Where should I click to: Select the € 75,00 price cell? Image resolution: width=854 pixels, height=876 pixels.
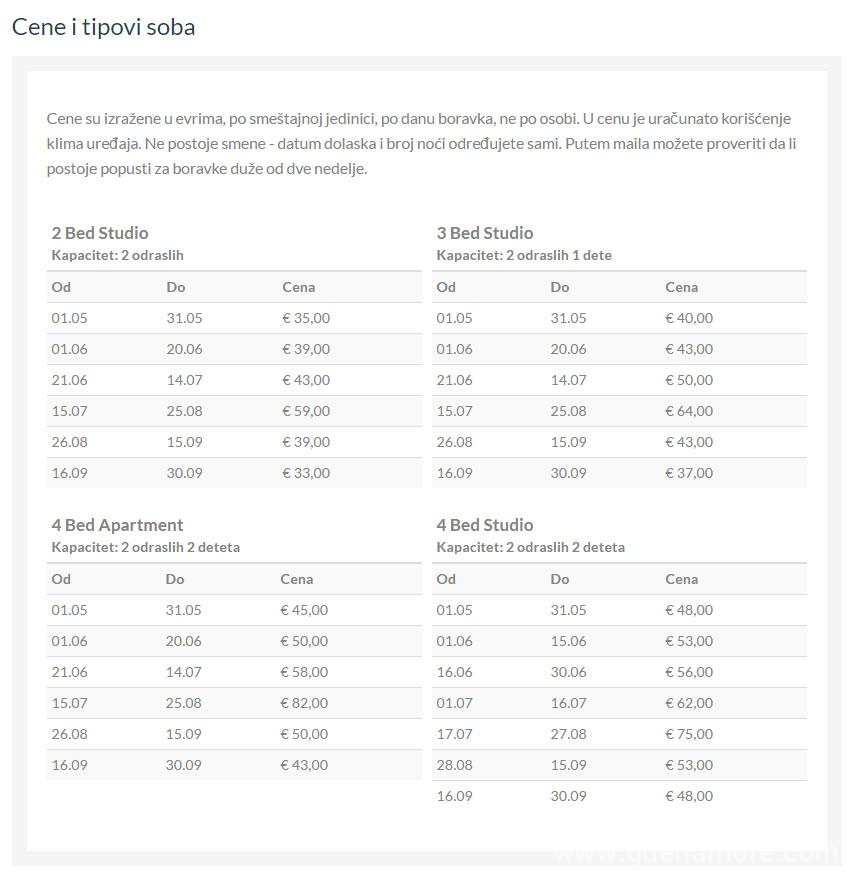click(x=689, y=734)
